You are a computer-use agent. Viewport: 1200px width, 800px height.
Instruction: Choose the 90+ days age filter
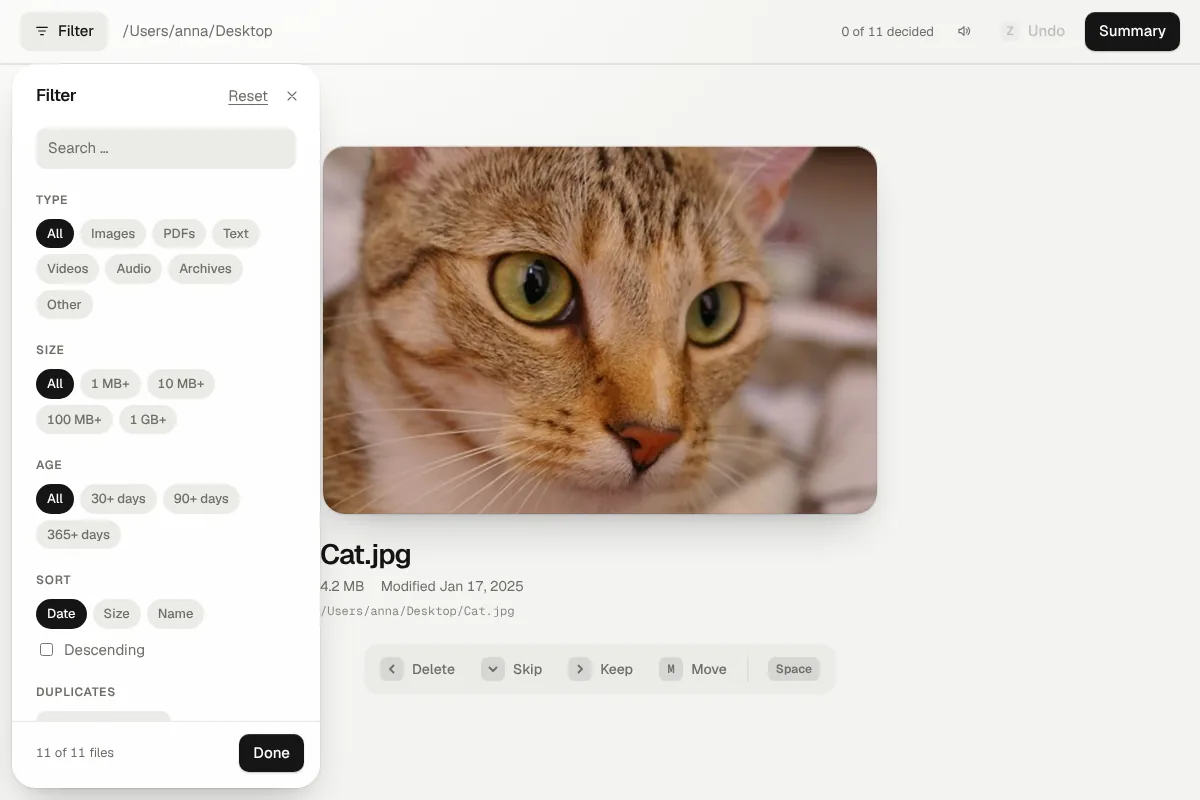[x=201, y=499]
